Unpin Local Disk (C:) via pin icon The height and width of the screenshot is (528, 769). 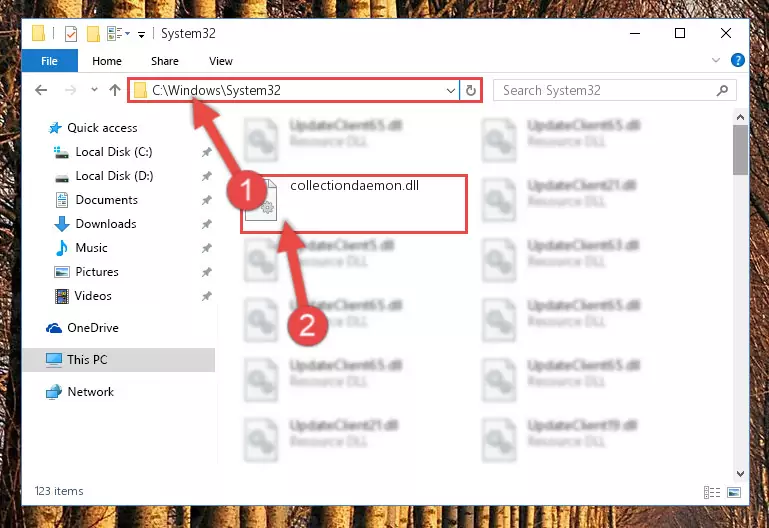coord(206,152)
